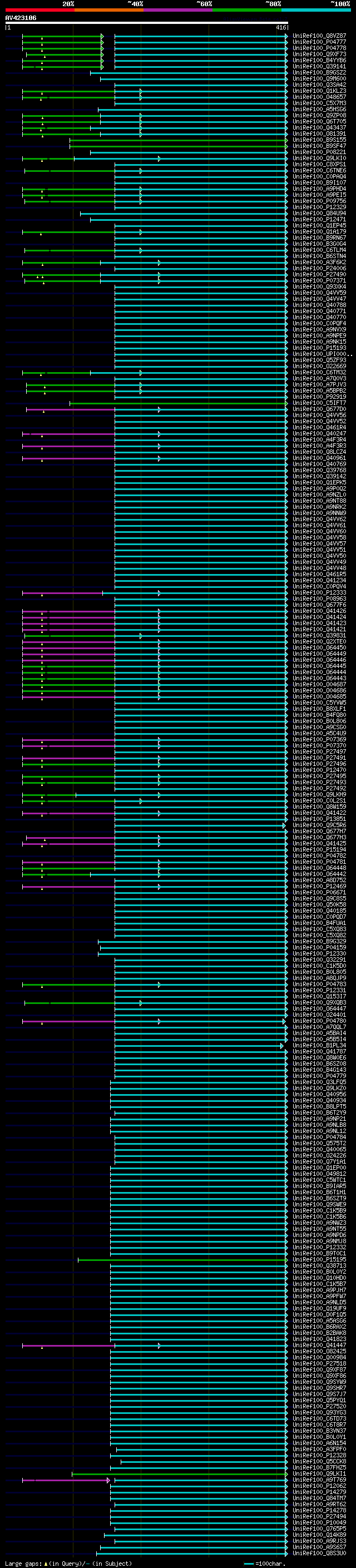Click the red 20% identity legend segment
This screenshot has width=356, height=1568.
pos(39,10)
